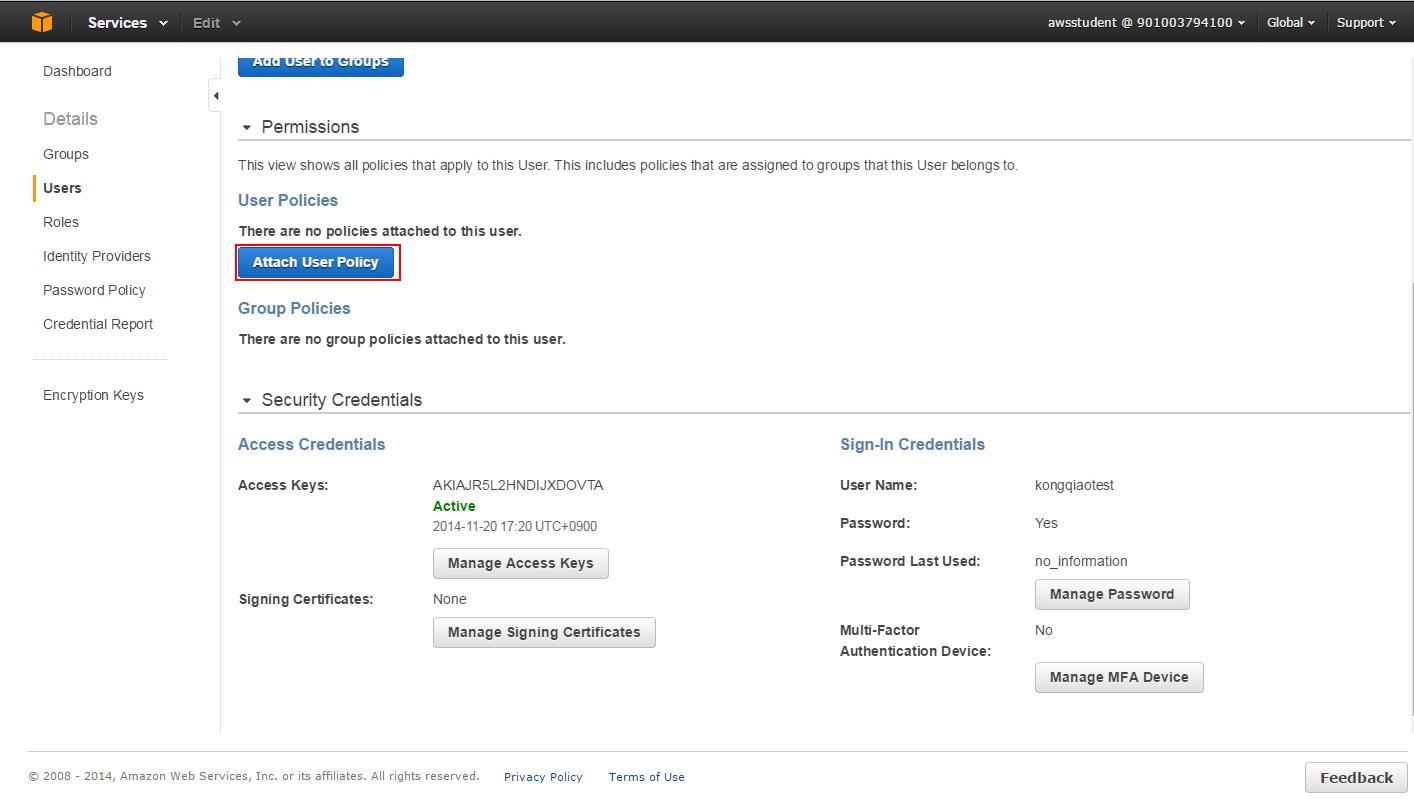Click the Attach User Policy button
Image resolution: width=1414 pixels, height=801 pixels.
click(316, 262)
